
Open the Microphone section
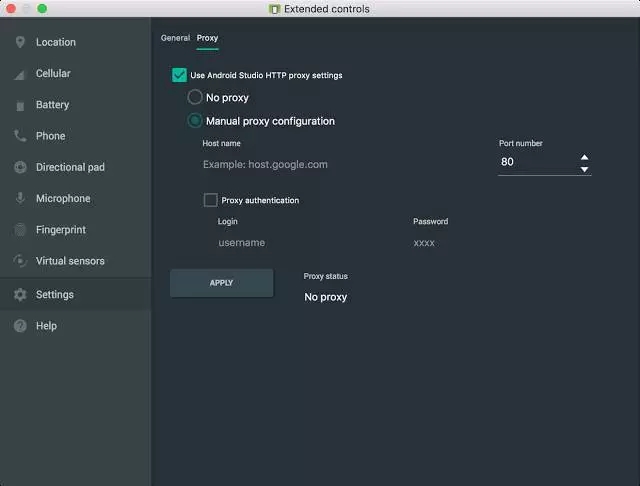[76, 198]
